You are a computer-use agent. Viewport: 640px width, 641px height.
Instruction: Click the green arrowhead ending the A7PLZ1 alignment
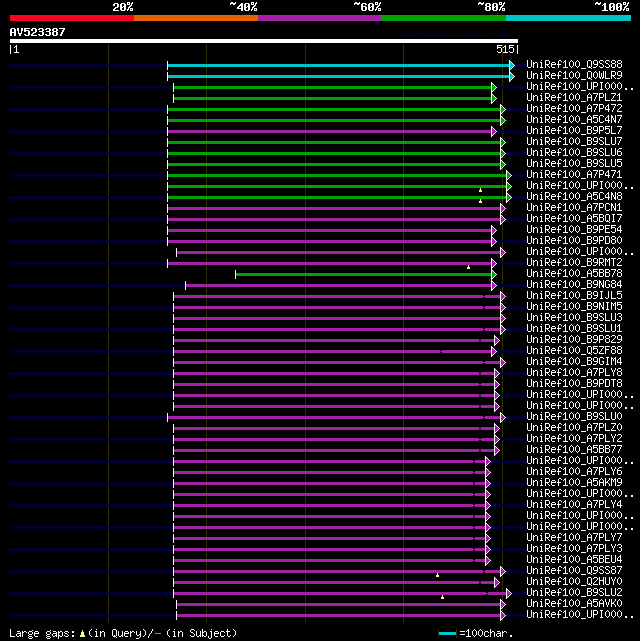[x=494, y=99]
